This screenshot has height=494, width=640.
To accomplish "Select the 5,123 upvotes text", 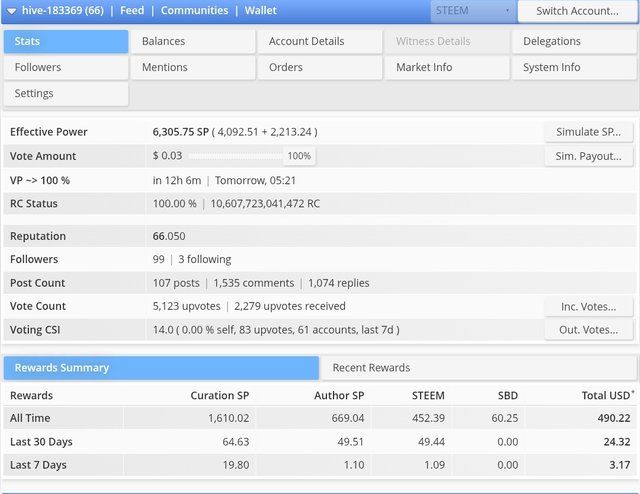I will tap(187, 306).
